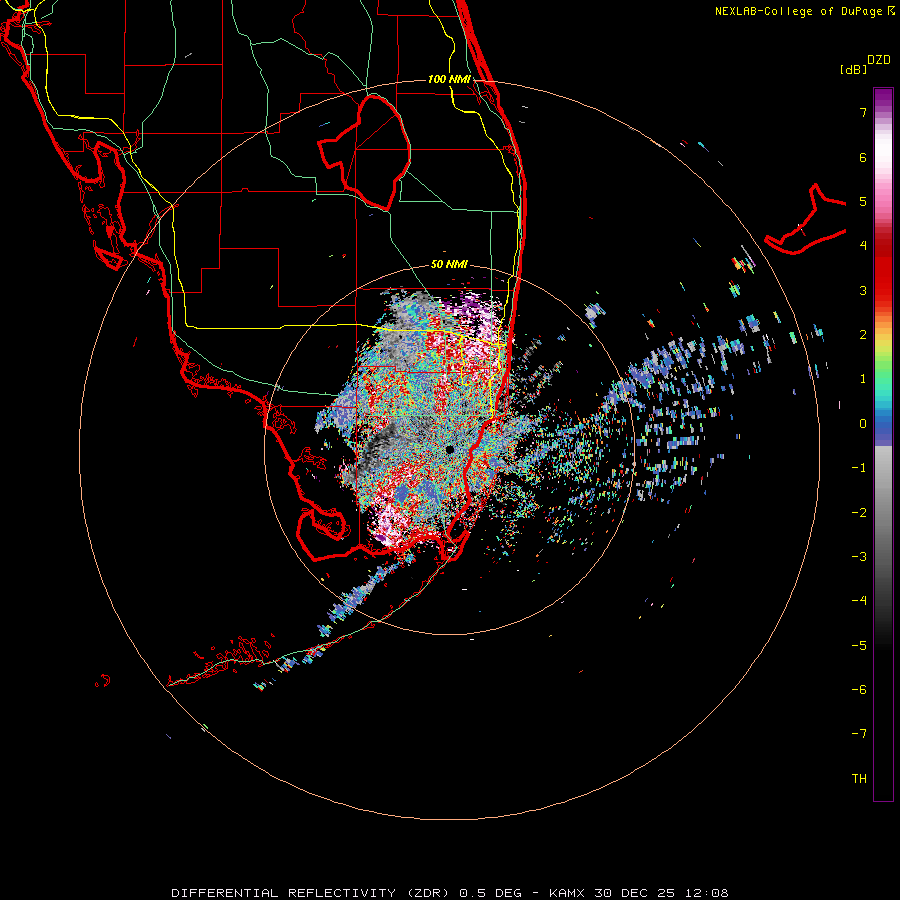Click the "100 NMI" range ring label
The width and height of the screenshot is (900, 900).
pyautogui.click(x=449, y=79)
